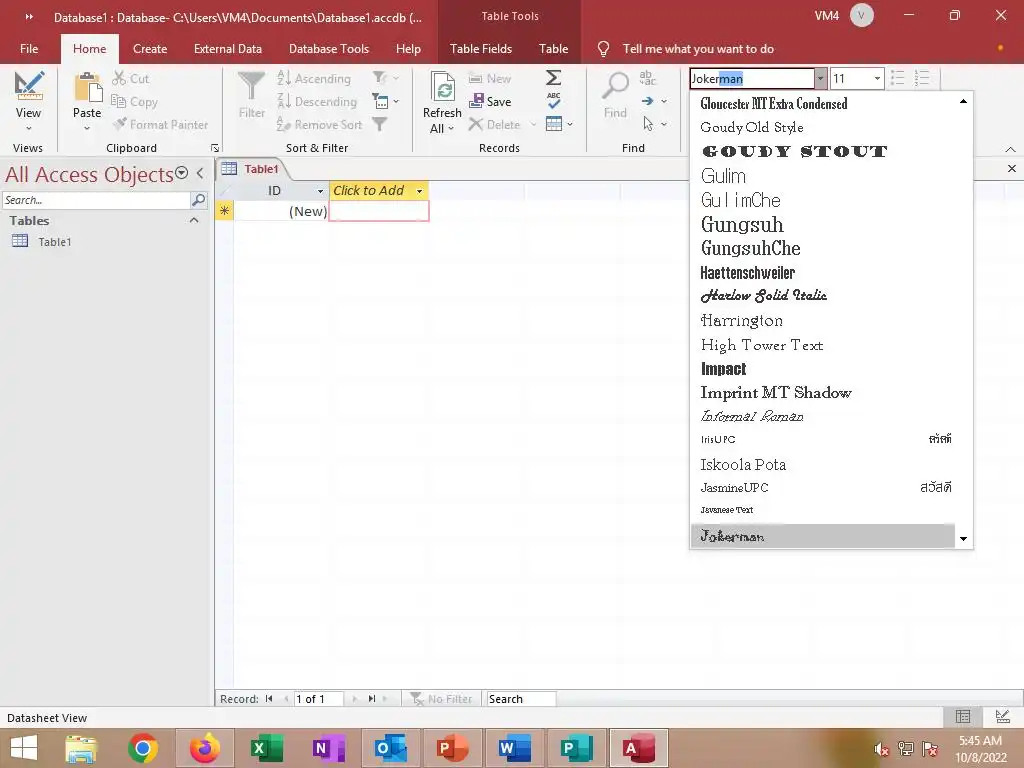Viewport: 1024px width, 768px height.
Task: Click navigation pane search magnifier
Action: [x=199, y=200]
